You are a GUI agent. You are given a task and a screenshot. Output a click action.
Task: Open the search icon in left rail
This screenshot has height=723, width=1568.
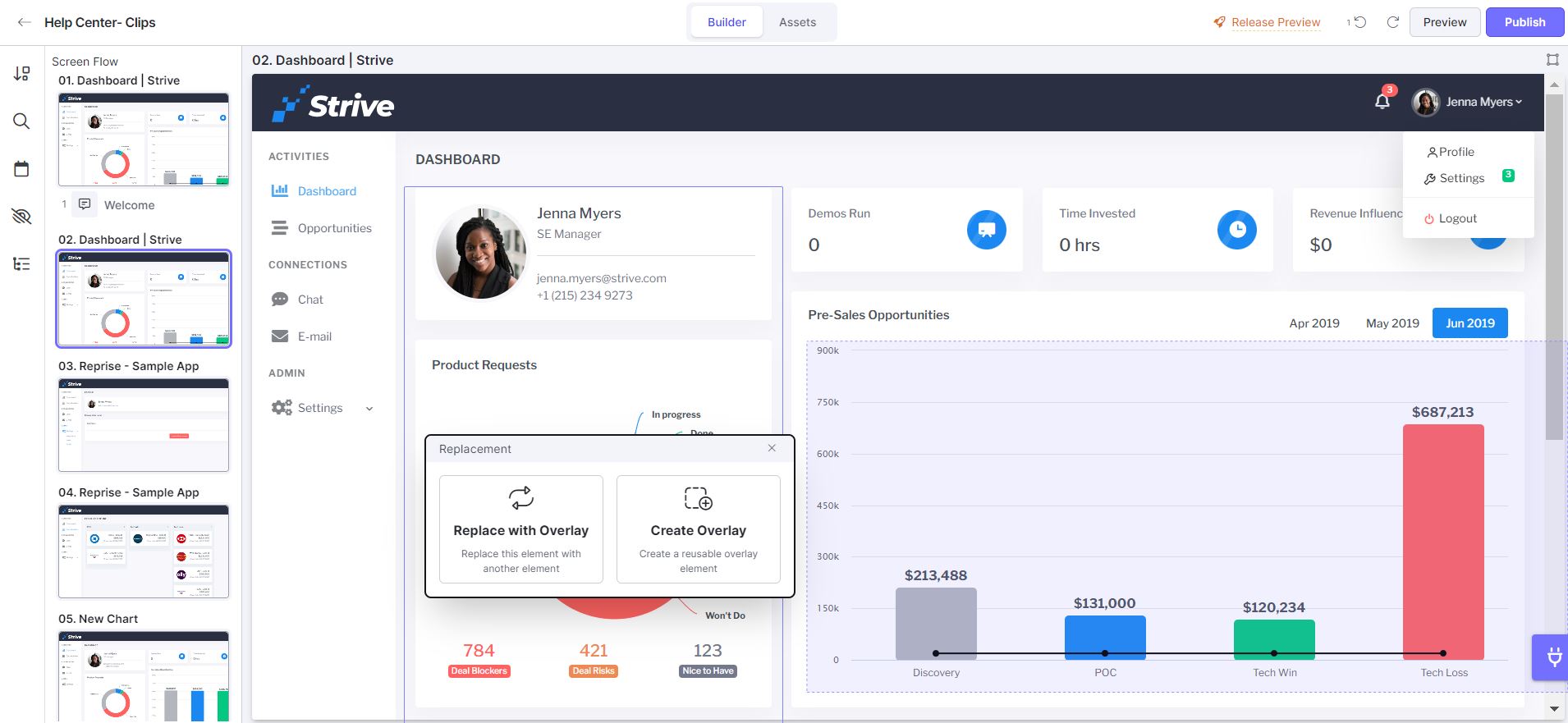click(22, 121)
